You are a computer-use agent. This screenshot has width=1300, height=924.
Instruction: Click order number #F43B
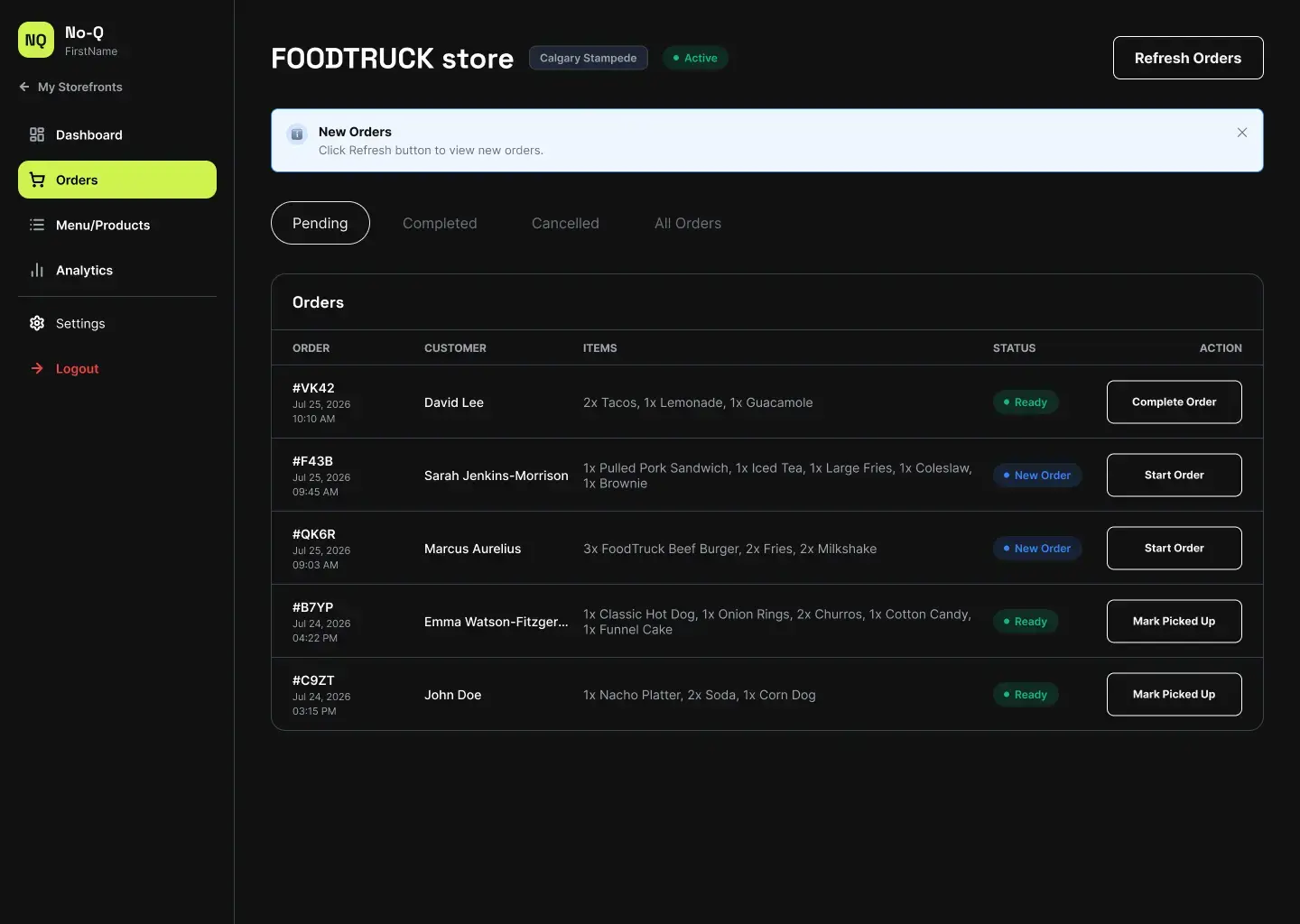(312, 461)
